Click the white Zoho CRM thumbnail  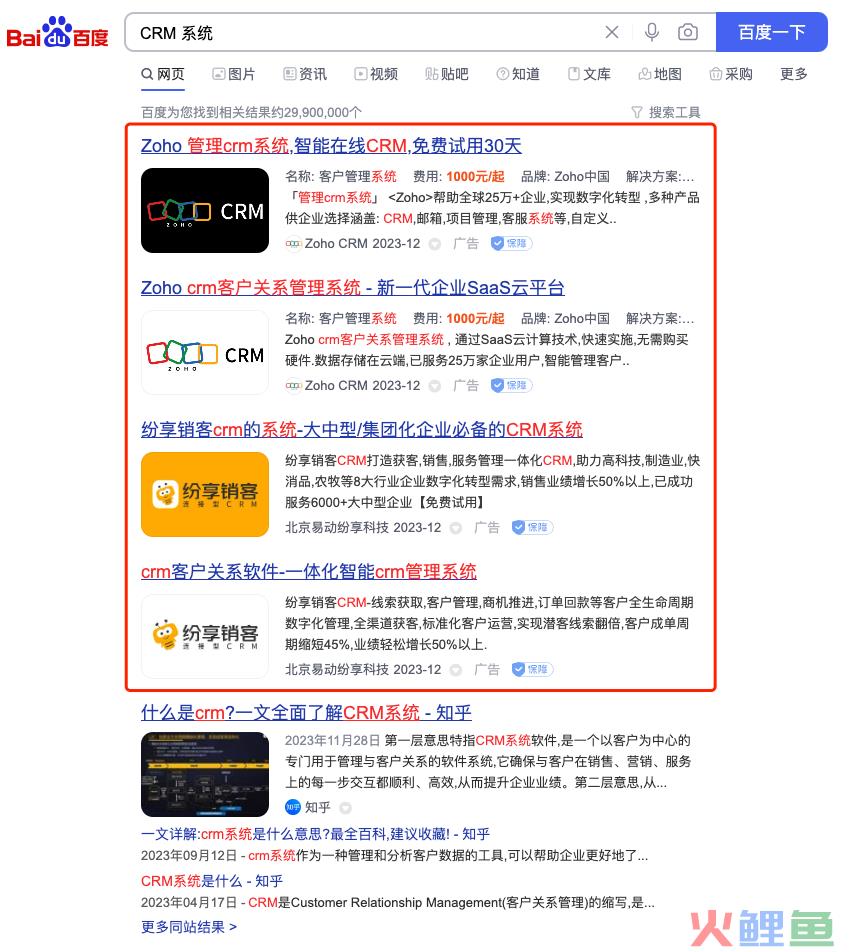pyautogui.click(x=205, y=353)
